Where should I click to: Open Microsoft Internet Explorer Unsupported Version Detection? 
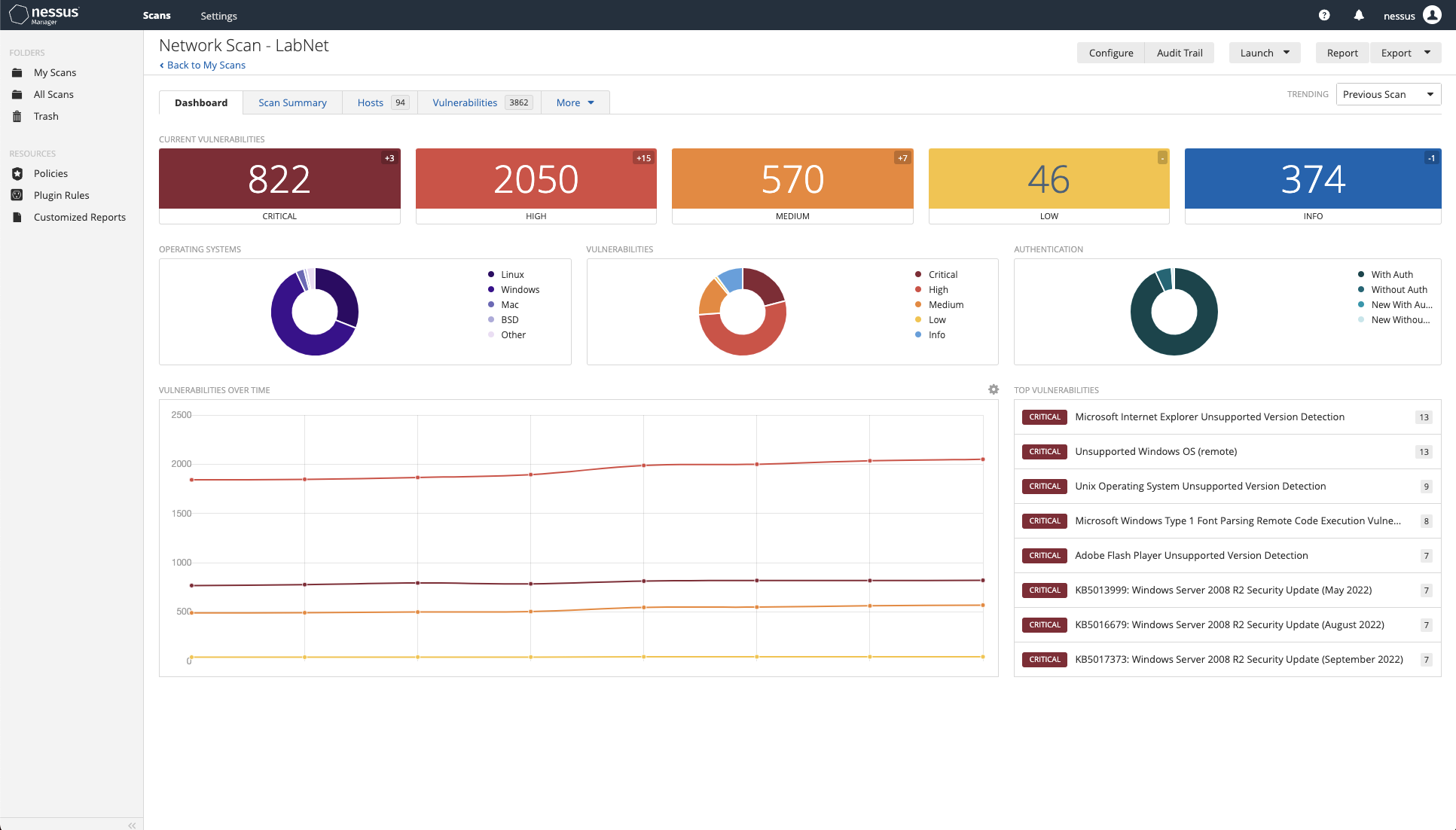coord(1227,417)
